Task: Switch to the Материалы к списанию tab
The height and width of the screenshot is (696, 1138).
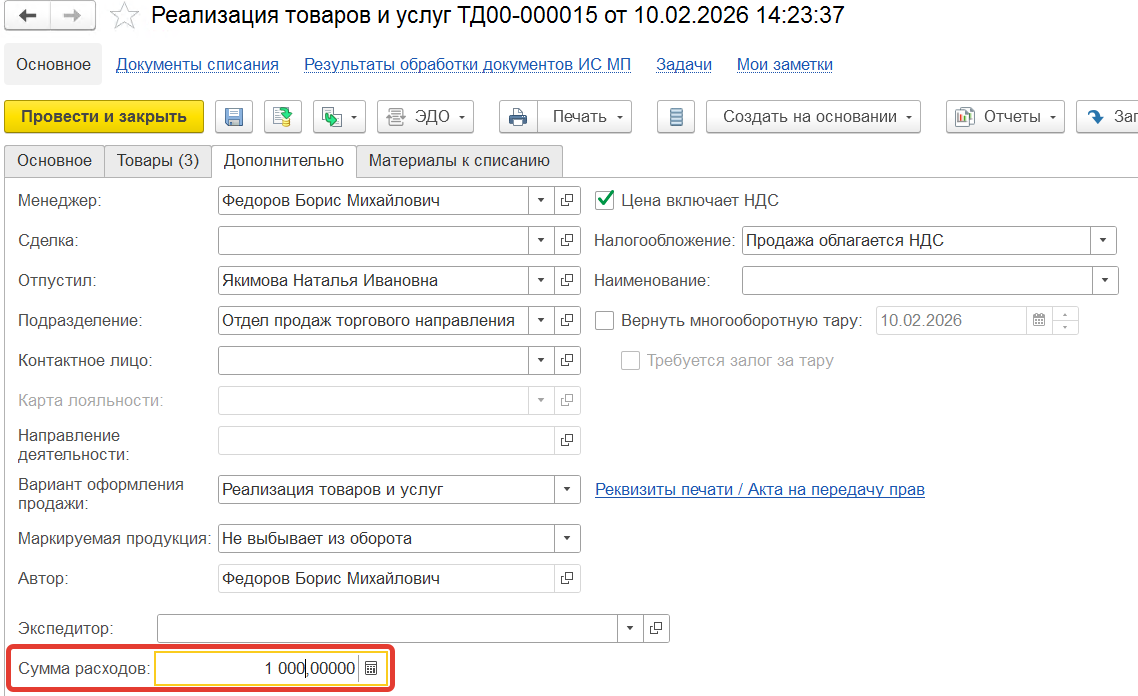Action: pyautogui.click(x=459, y=161)
